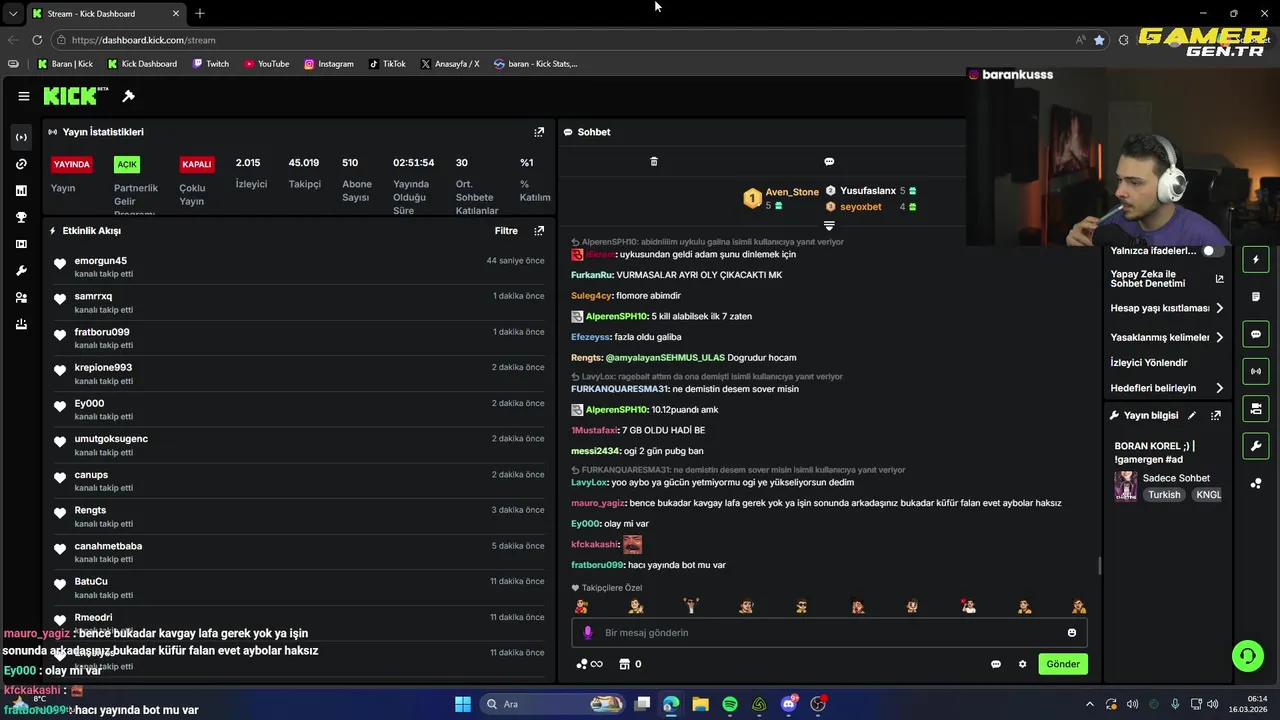Select the Stream - Kick Dashboard browser tab
The width and height of the screenshot is (1280, 720).
click(x=104, y=13)
